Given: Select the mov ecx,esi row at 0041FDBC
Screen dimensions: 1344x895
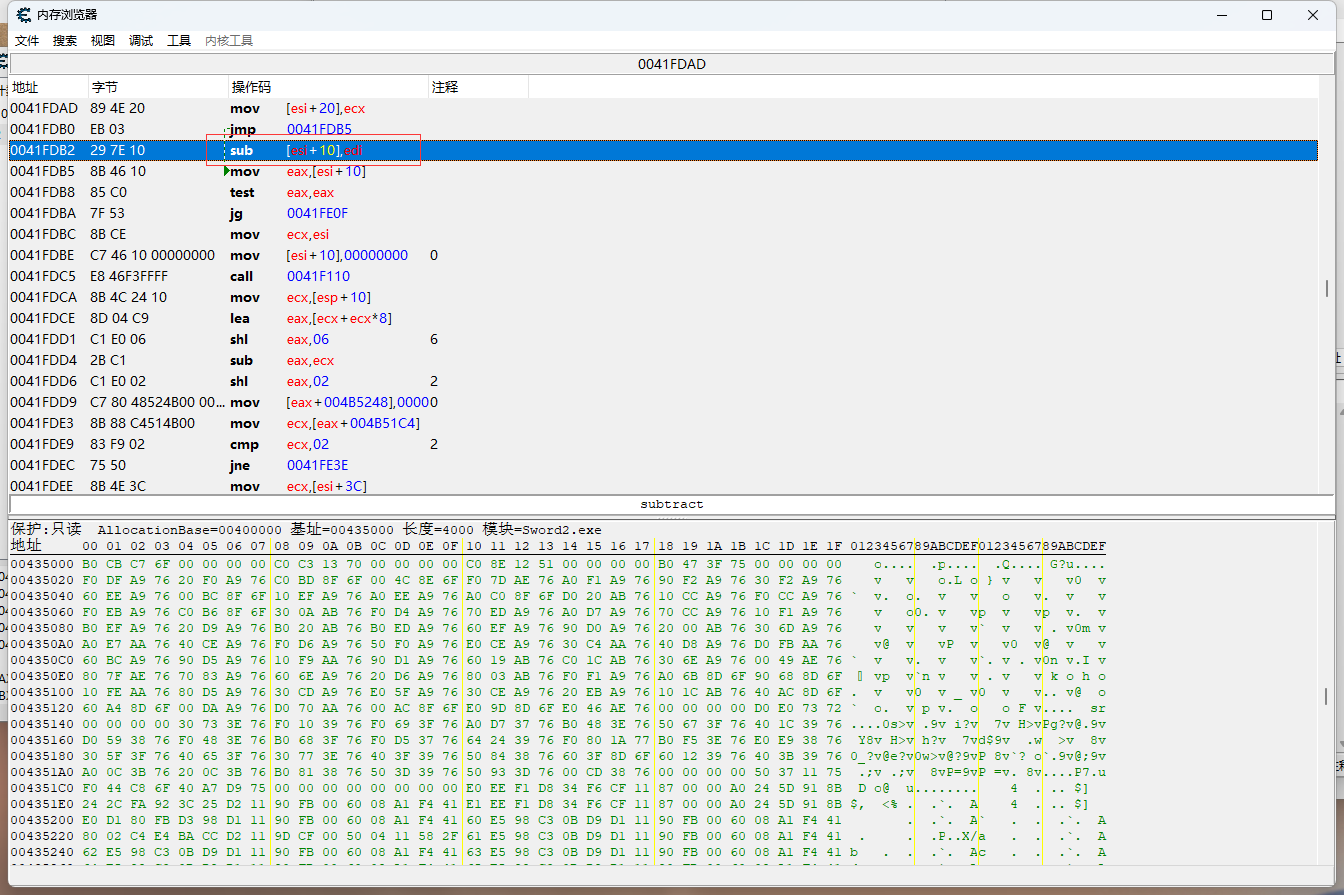Looking at the screenshot, I should pyautogui.click(x=663, y=234).
